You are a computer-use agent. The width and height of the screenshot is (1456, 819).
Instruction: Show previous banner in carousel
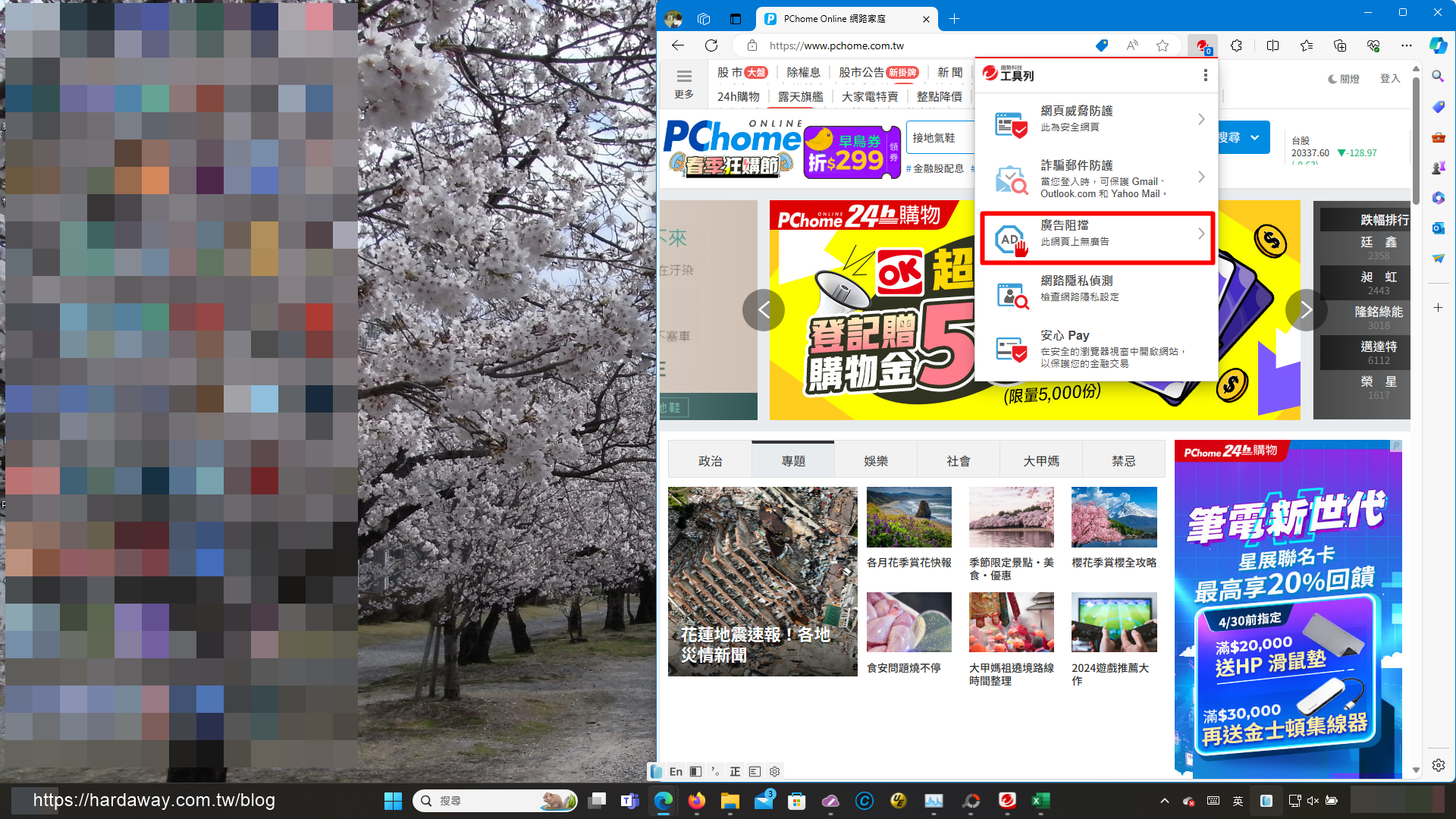(764, 309)
